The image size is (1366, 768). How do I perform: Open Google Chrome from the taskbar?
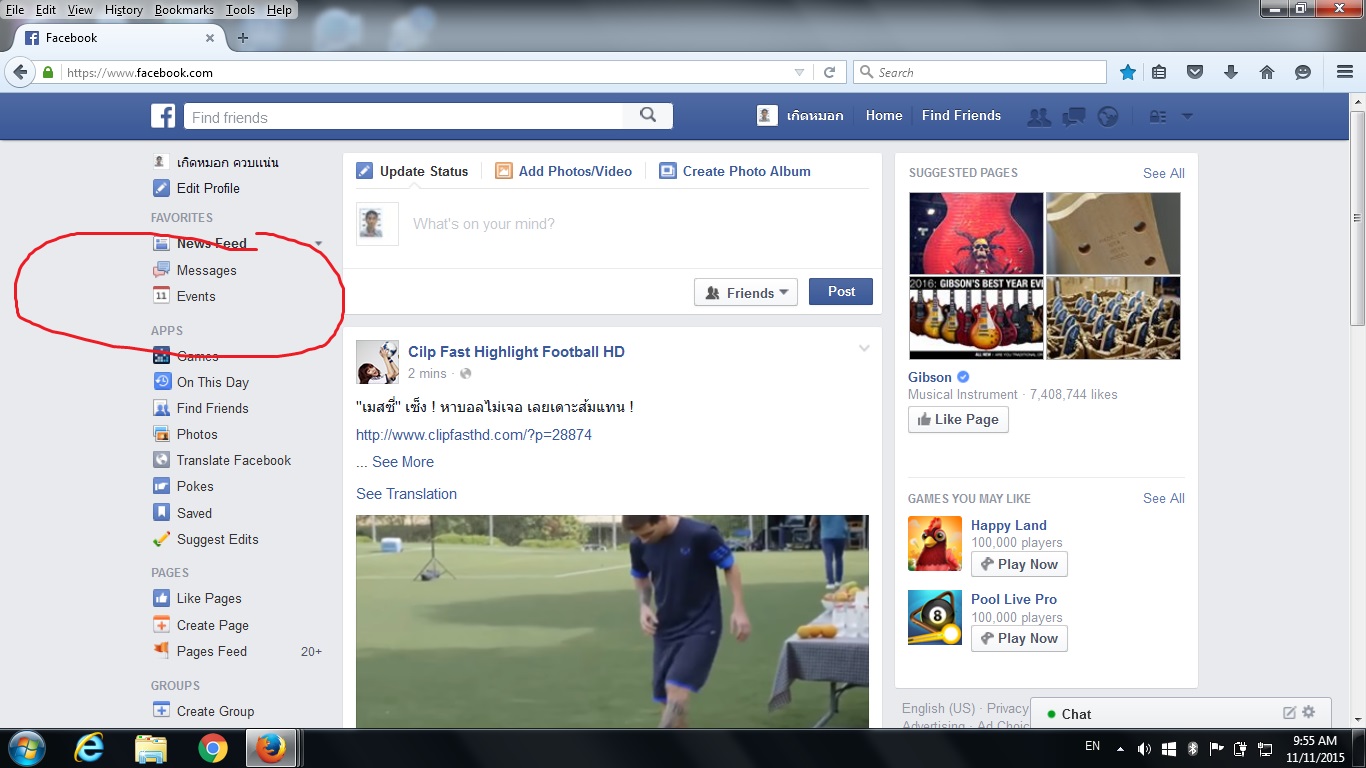click(212, 748)
